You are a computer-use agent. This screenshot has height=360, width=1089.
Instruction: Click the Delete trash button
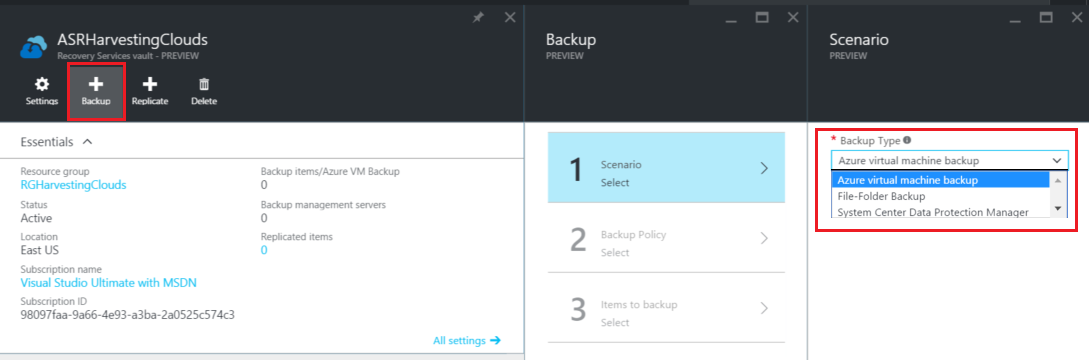click(x=204, y=92)
